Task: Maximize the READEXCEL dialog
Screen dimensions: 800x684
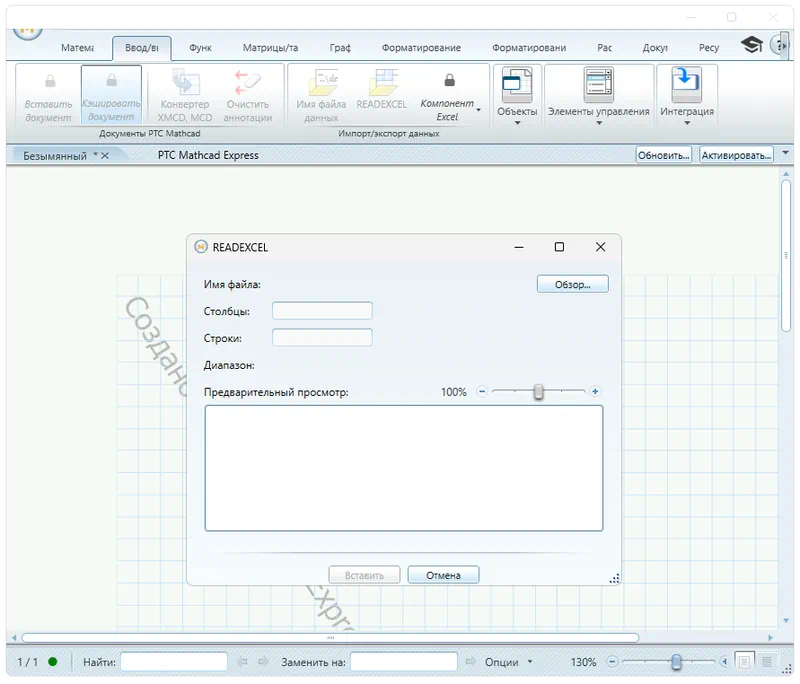Action: point(559,247)
